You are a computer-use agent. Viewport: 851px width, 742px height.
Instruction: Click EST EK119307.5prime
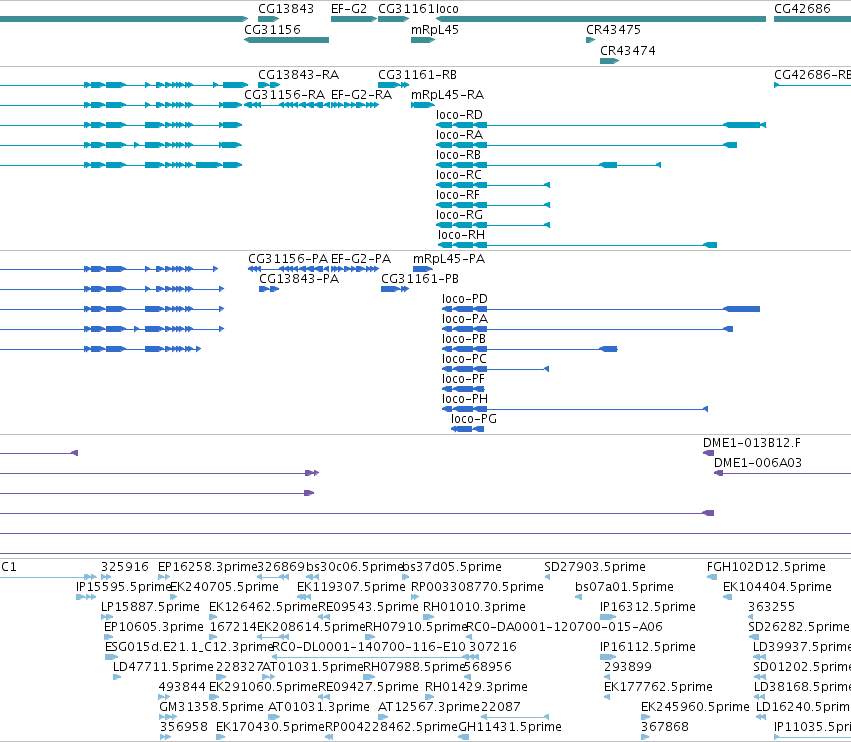pyautogui.click(x=351, y=587)
